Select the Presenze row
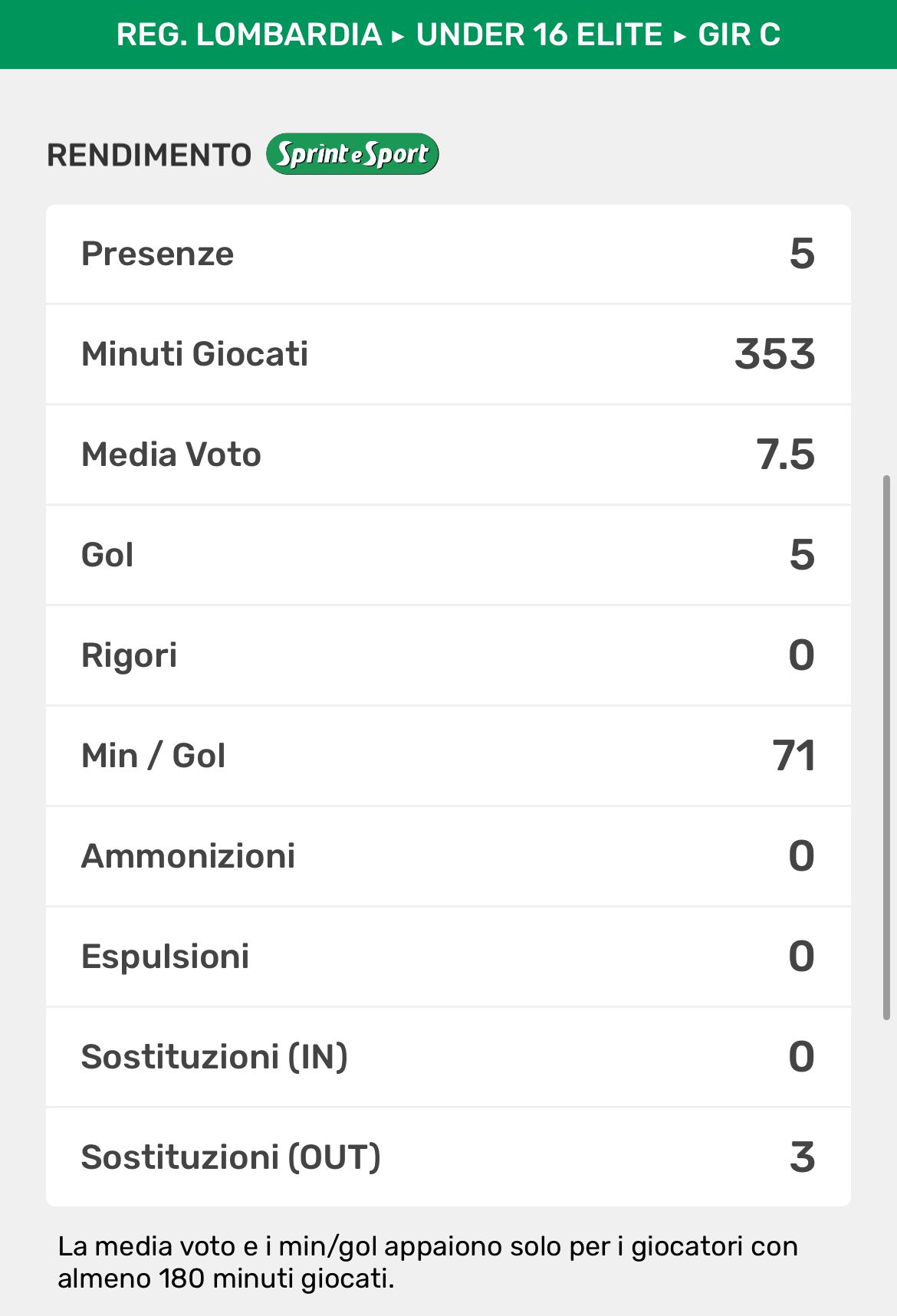Image resolution: width=897 pixels, height=1316 pixels. pyautogui.click(x=448, y=254)
